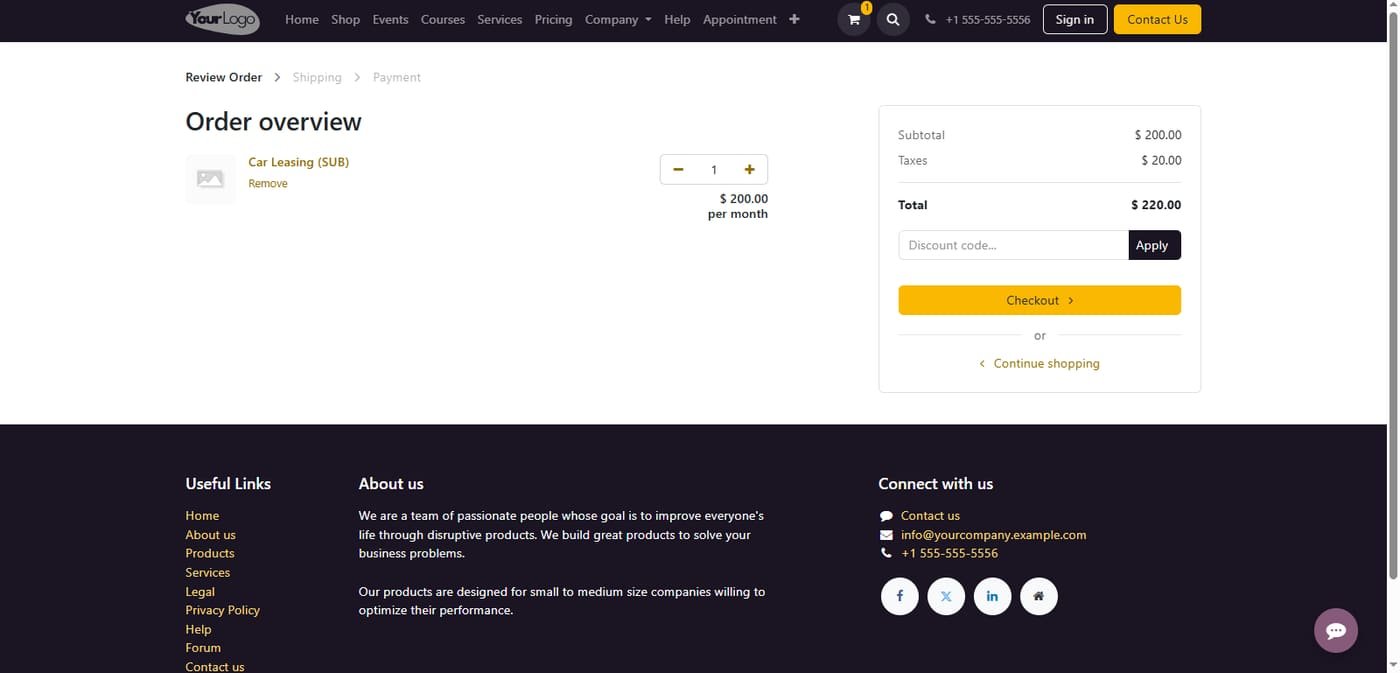
Task: Select the Payment checkout step
Action: pyautogui.click(x=397, y=77)
